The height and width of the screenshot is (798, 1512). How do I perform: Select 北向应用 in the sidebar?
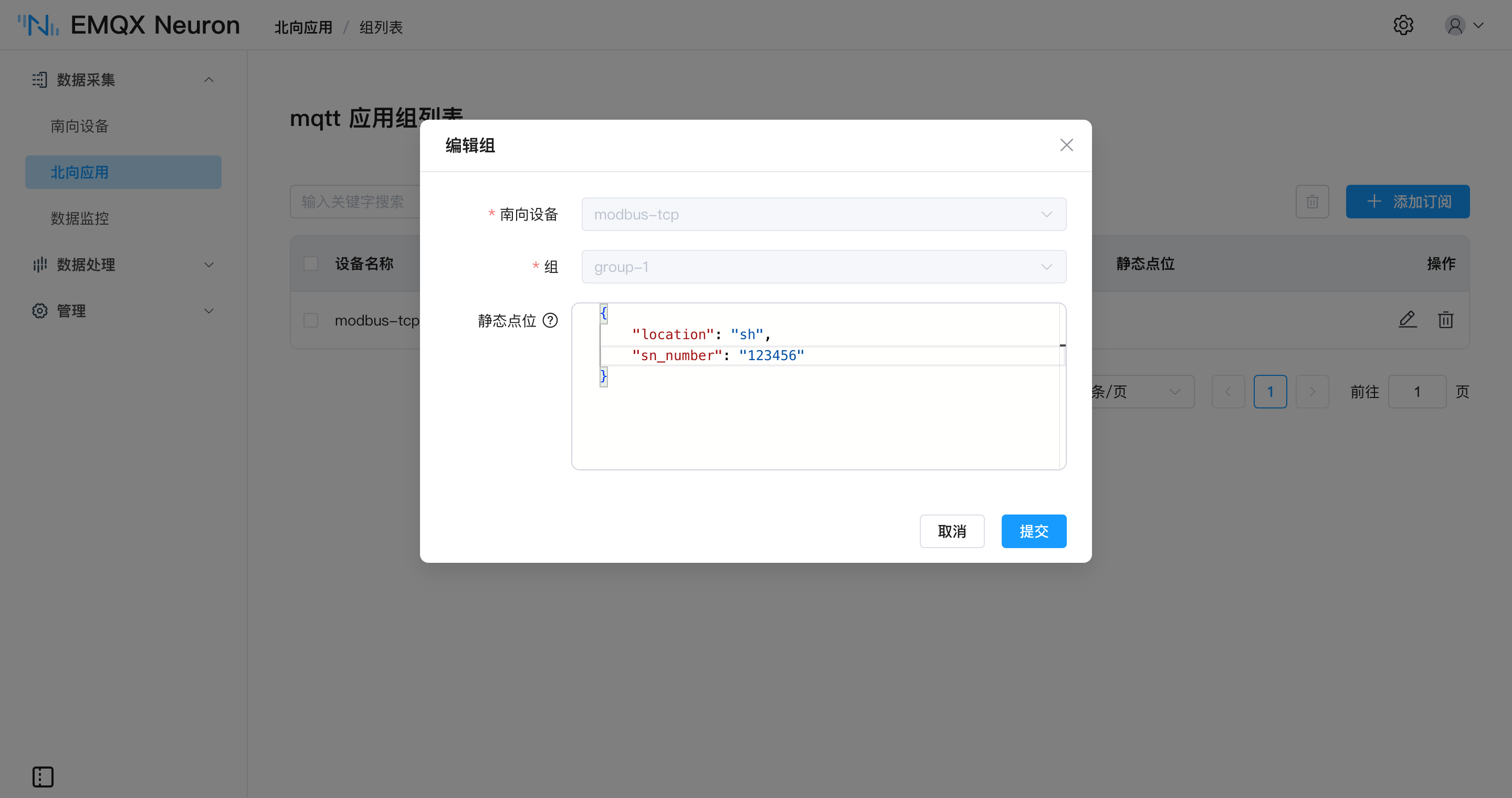(123, 173)
